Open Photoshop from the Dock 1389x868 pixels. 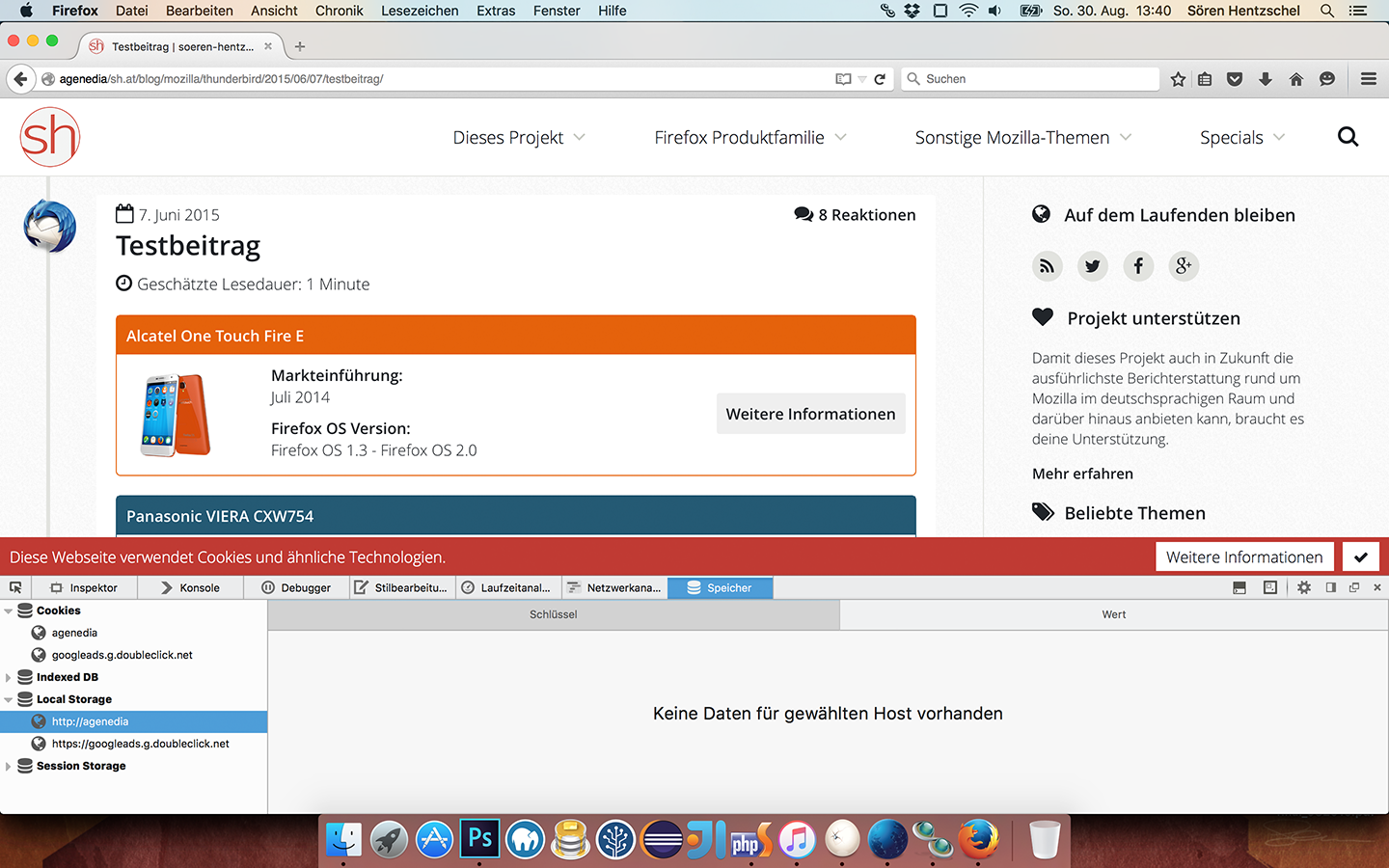tap(479, 839)
